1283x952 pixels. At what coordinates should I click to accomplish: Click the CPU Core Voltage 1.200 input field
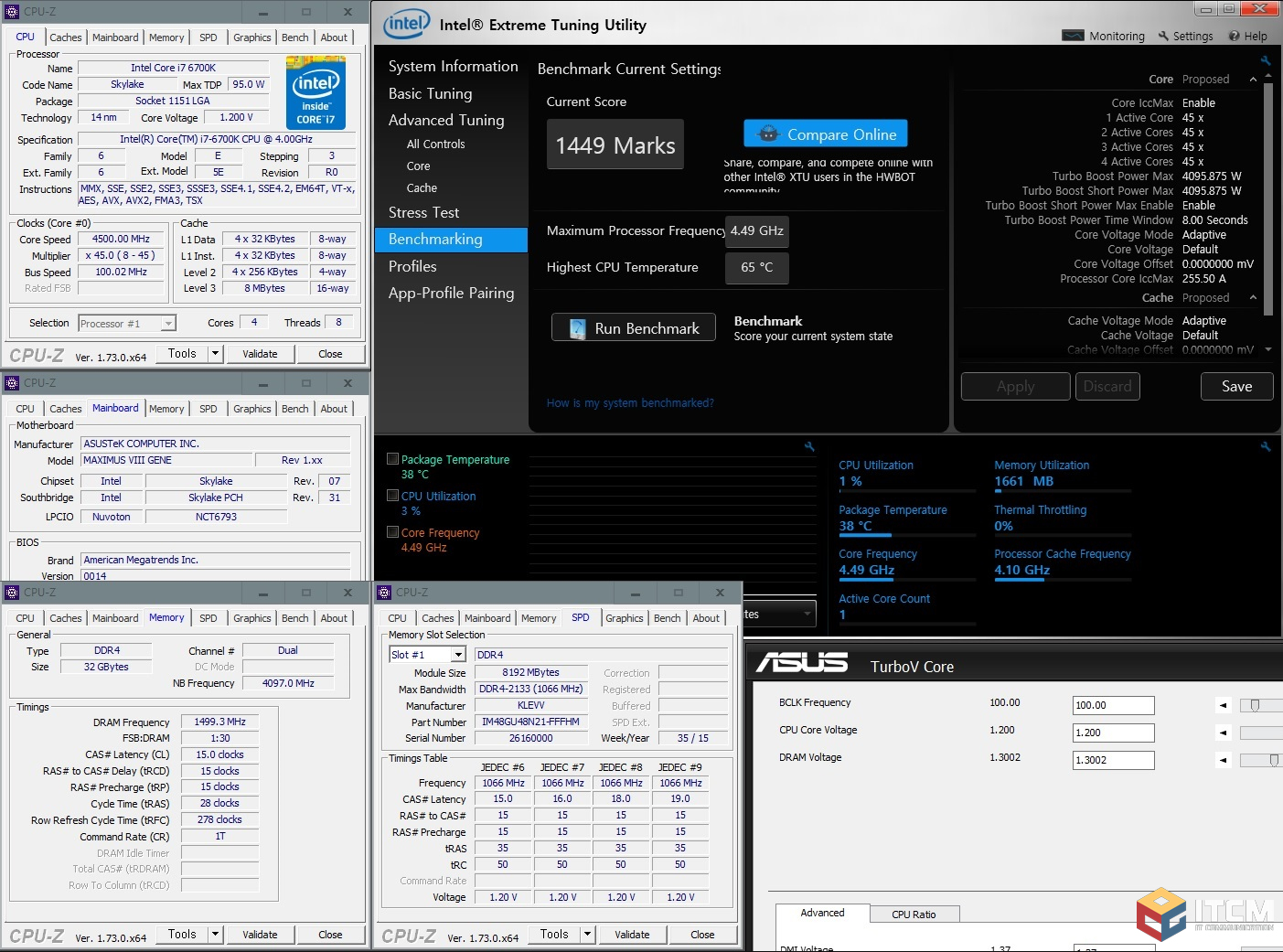(1113, 733)
